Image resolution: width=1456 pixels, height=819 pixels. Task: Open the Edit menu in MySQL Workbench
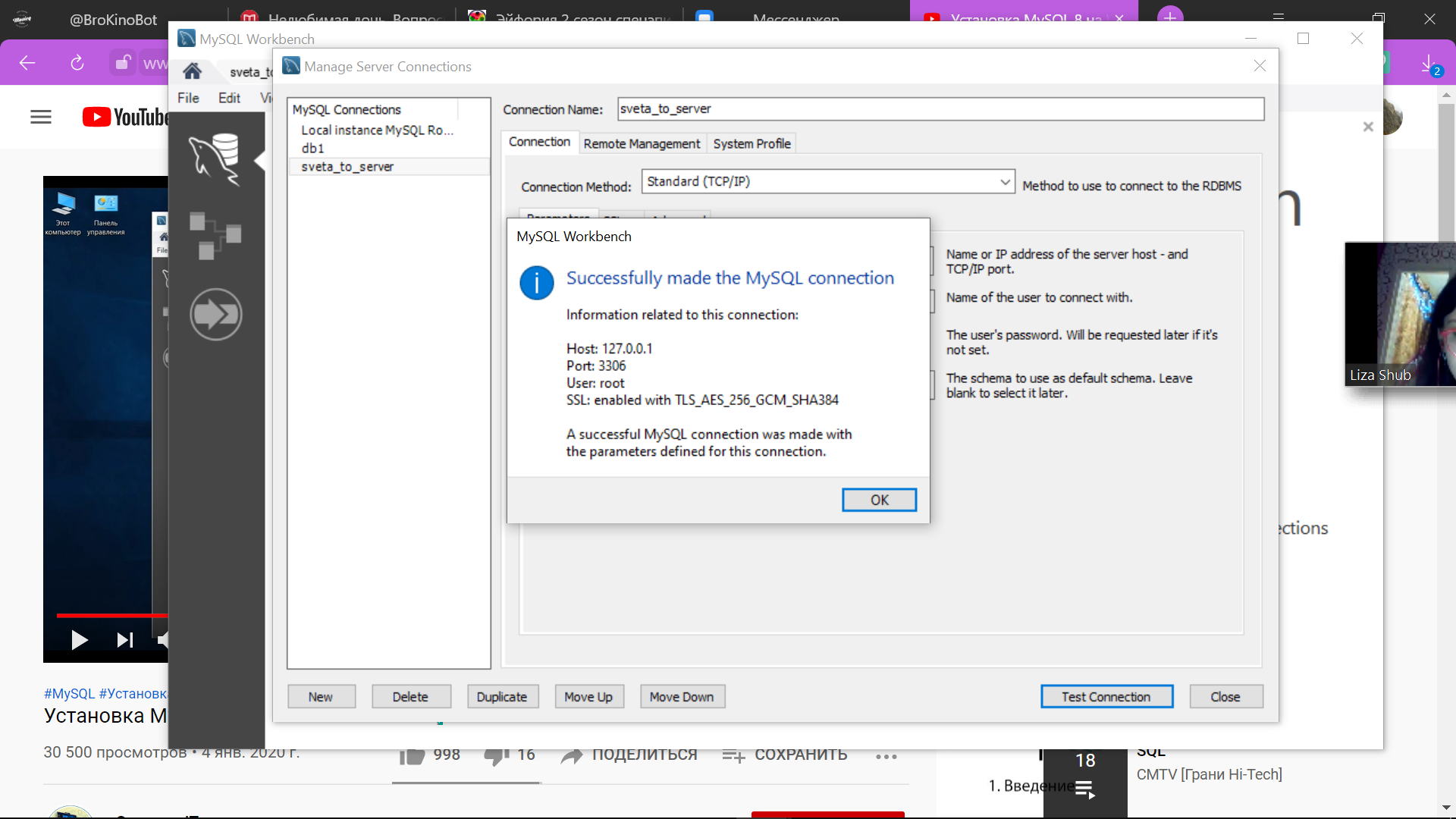[229, 98]
